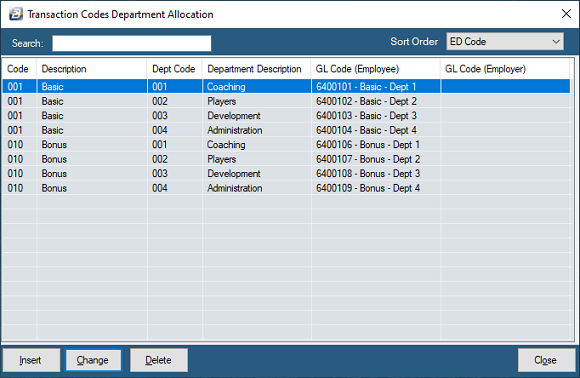Image resolution: width=580 pixels, height=378 pixels.
Task: Click the GL Code (Employee) column header
Action: pyautogui.click(x=376, y=69)
